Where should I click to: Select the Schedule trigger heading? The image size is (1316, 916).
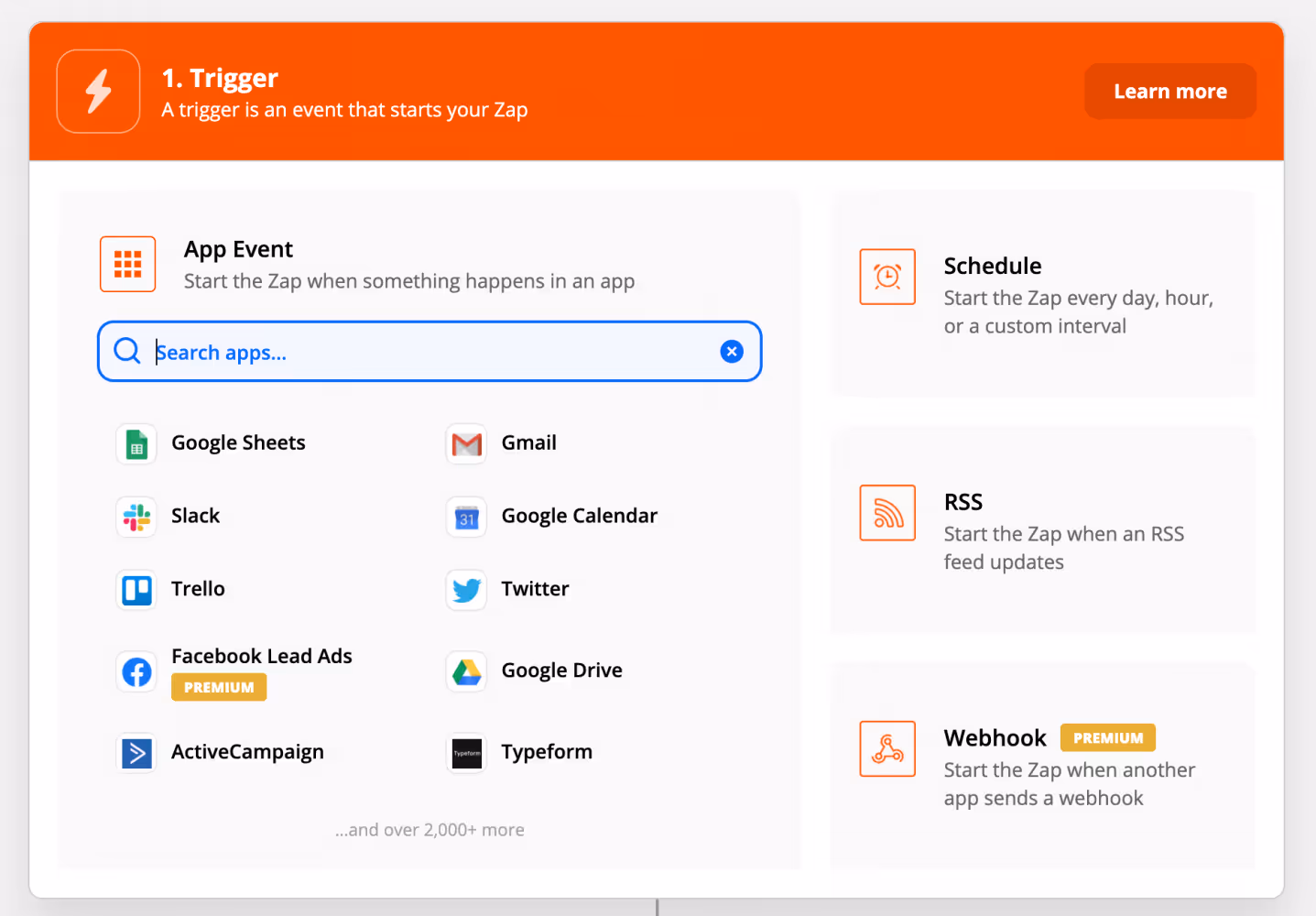993,266
